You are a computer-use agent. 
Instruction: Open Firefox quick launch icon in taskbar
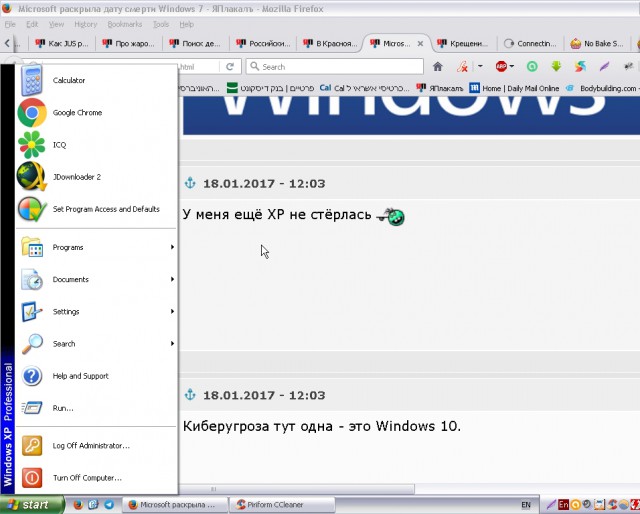click(78, 505)
